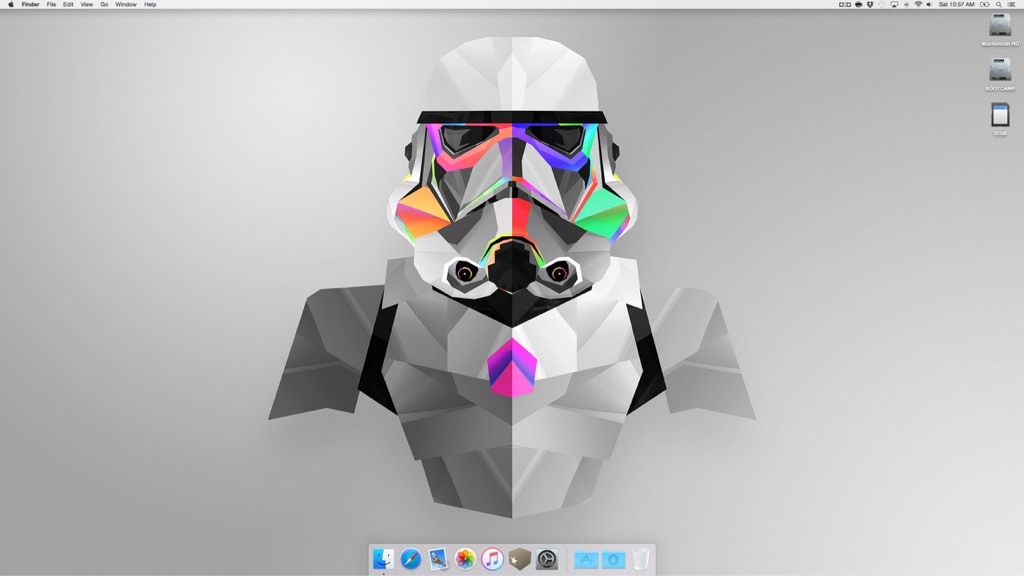
Task: Open the Applications folder stack in Dock
Action: click(586, 560)
